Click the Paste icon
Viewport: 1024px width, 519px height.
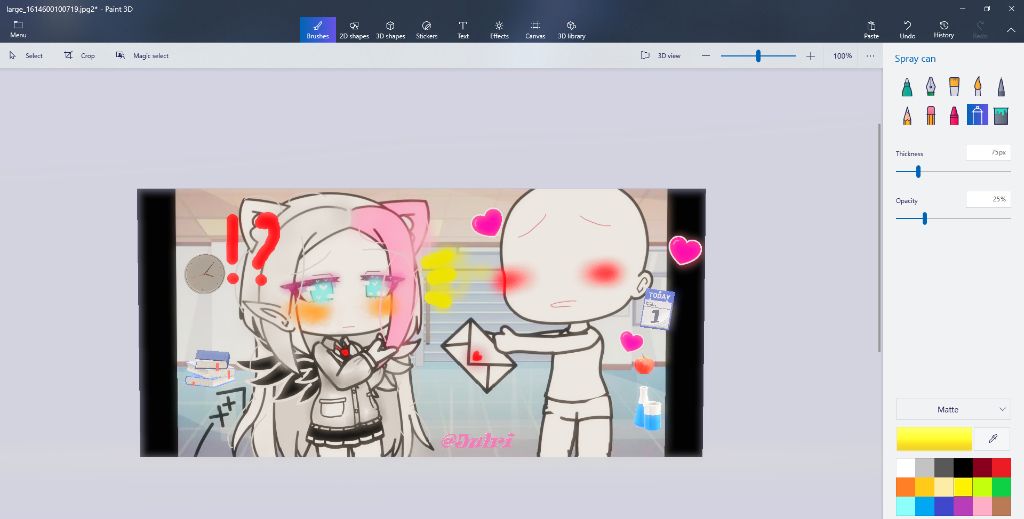[x=871, y=29]
